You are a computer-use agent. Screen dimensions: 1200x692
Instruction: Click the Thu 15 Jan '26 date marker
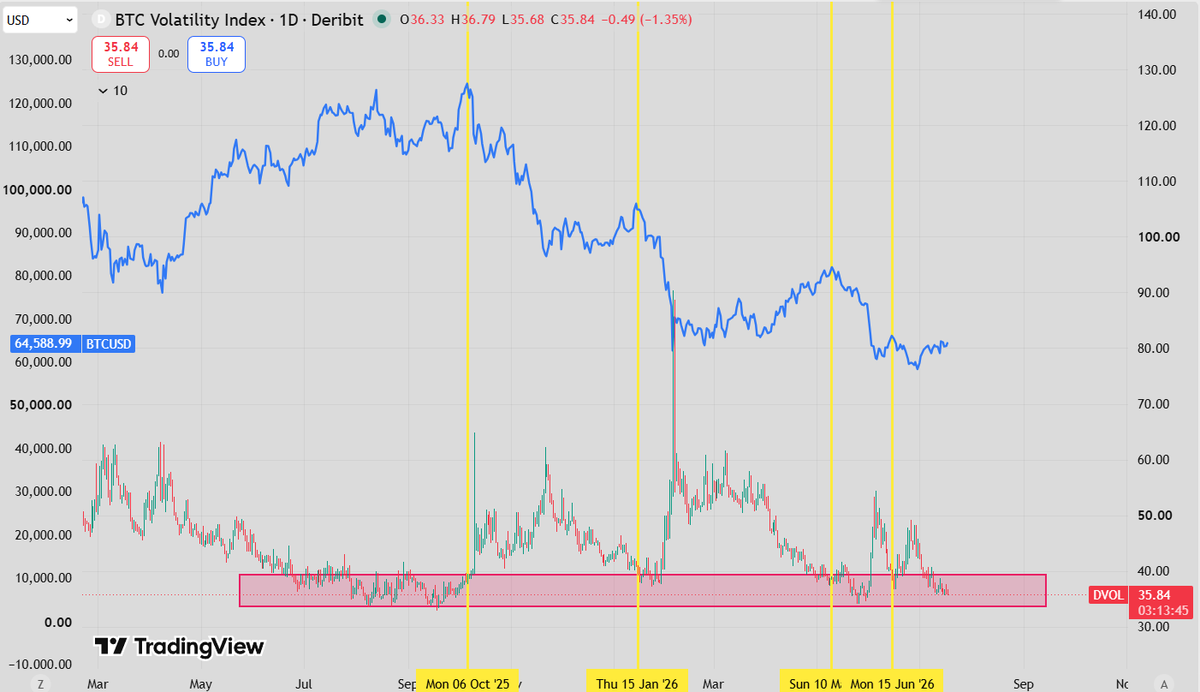[637, 683]
